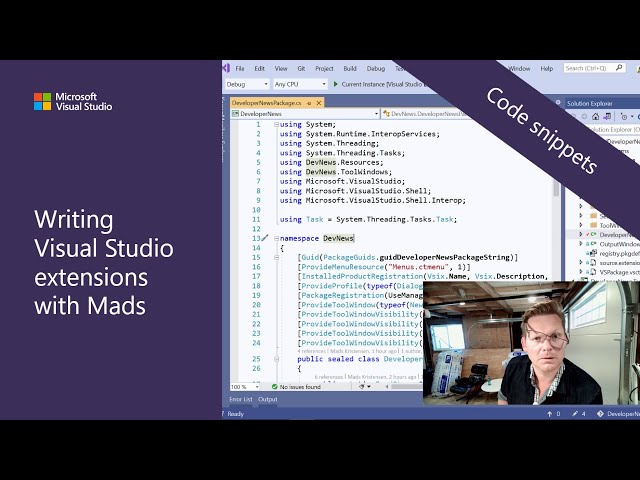Click the Current Instance start button label
This screenshot has width=640, height=480.
click(382, 84)
